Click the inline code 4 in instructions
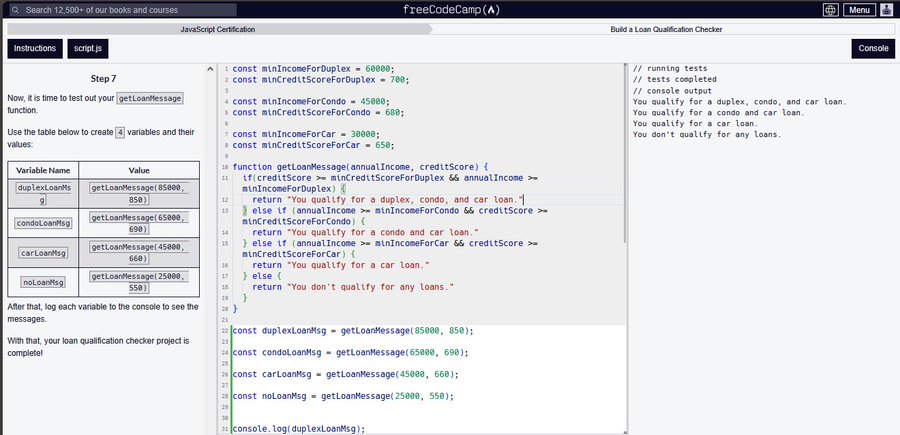The height and width of the screenshot is (435, 900). [x=120, y=133]
